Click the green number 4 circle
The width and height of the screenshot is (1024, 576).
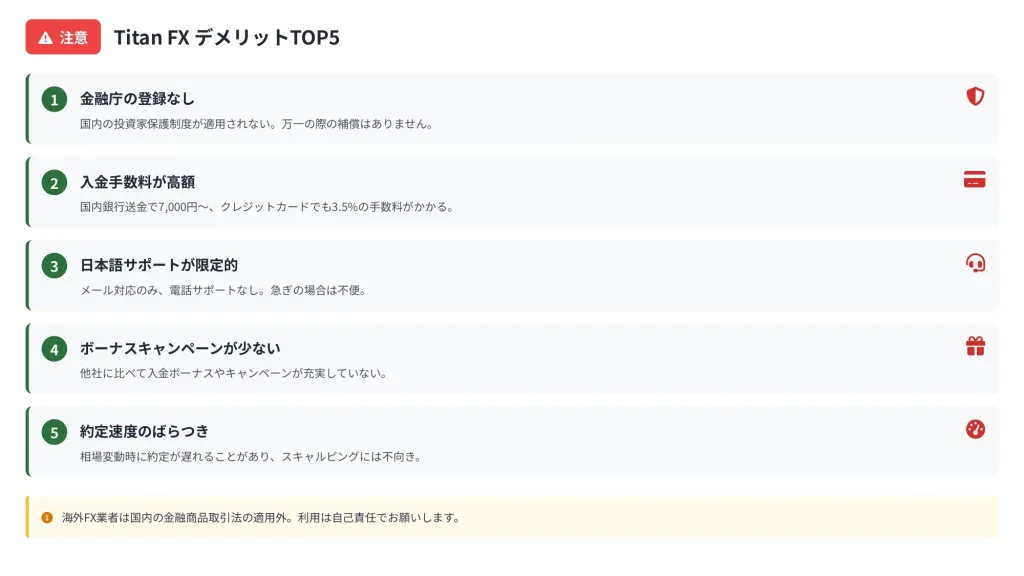[54, 349]
